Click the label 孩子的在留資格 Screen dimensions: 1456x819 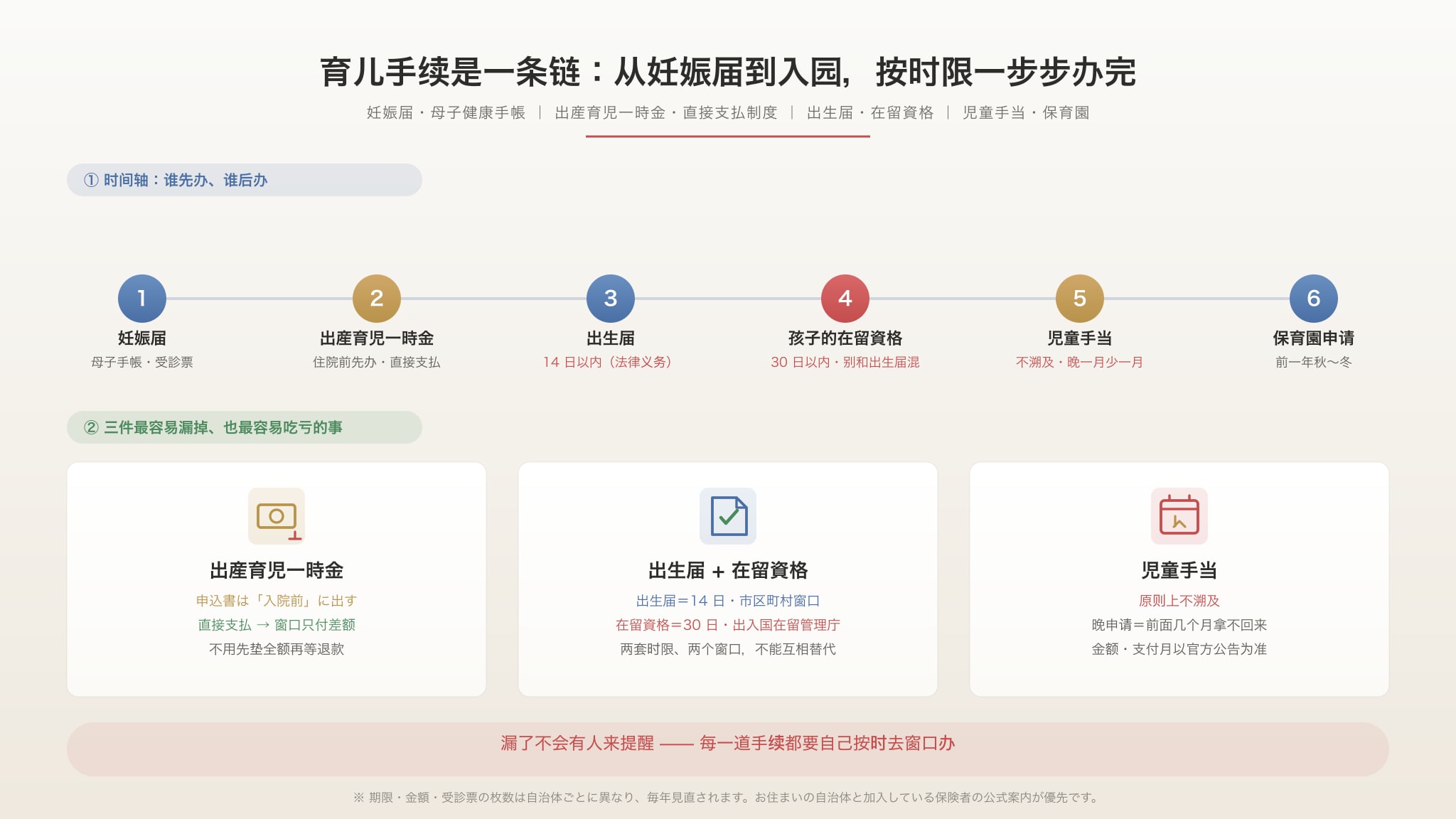pos(845,338)
